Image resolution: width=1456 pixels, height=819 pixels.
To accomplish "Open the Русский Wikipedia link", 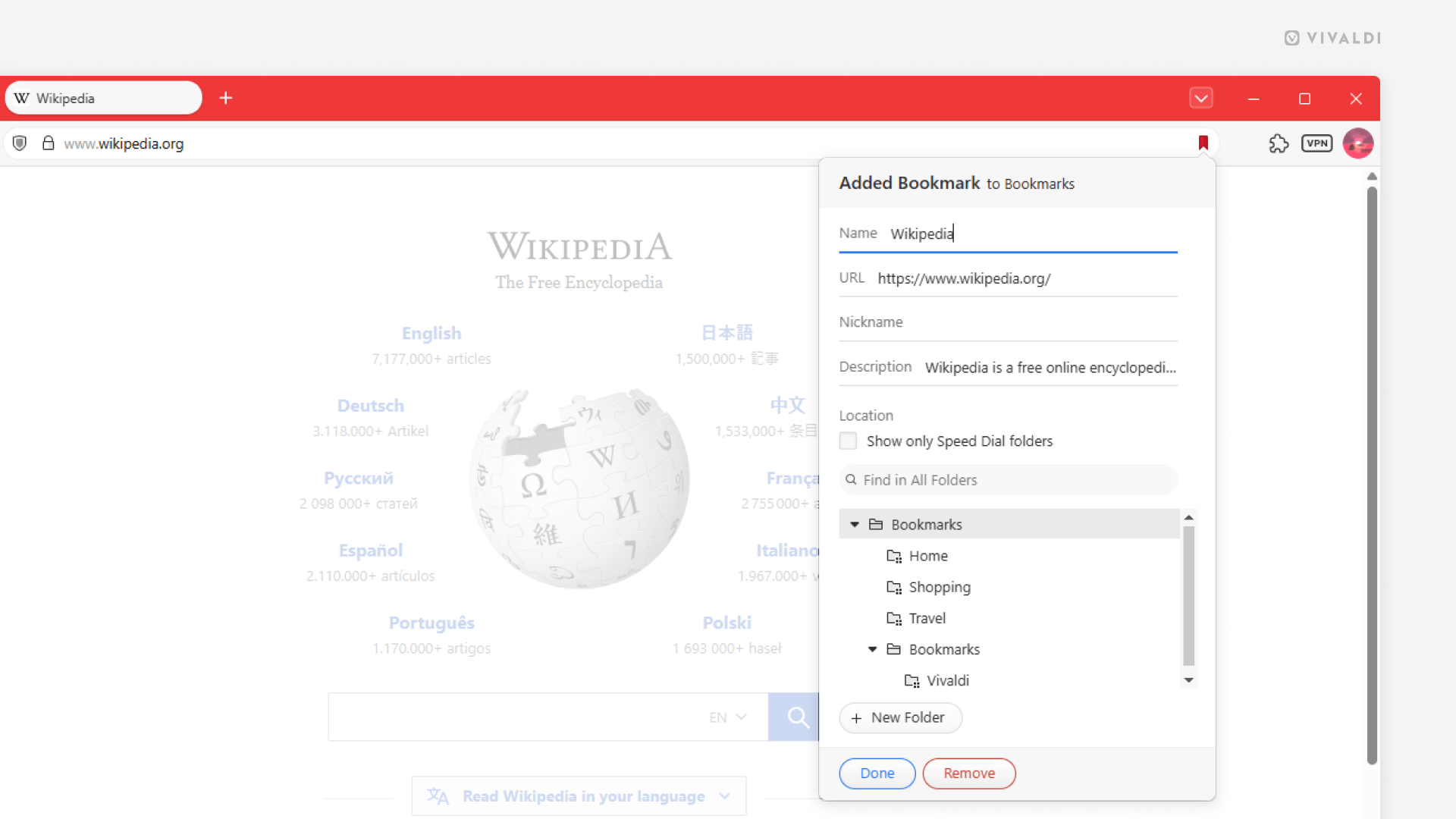I will coord(358,478).
